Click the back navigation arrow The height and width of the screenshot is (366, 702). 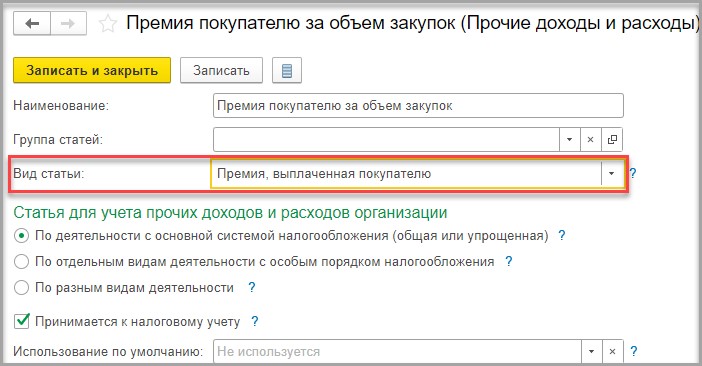pyautogui.click(x=32, y=23)
